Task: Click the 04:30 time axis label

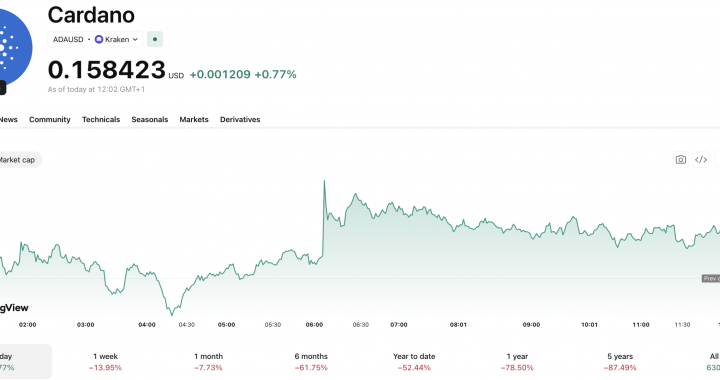Action: 186,324
